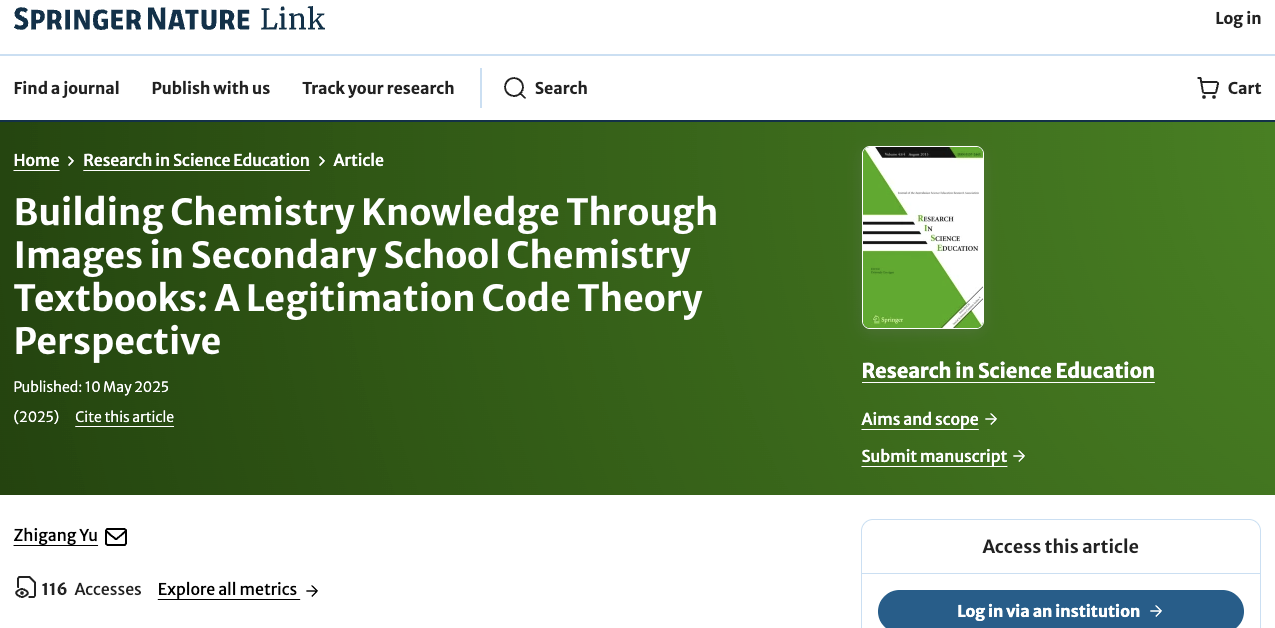Click the arrow next to Explore all metrics

[x=312, y=590]
